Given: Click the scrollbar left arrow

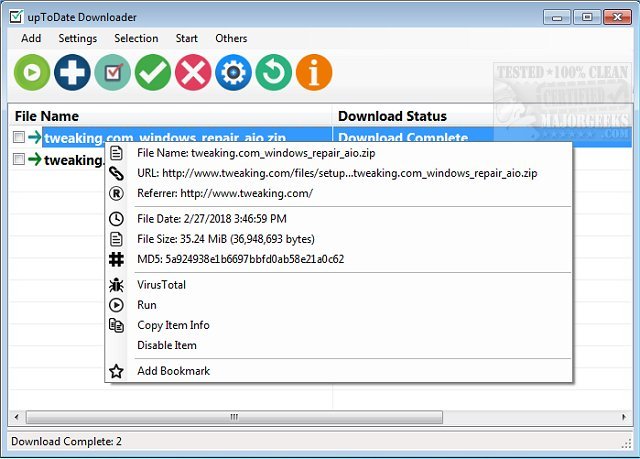Looking at the screenshot, I should (x=16, y=417).
